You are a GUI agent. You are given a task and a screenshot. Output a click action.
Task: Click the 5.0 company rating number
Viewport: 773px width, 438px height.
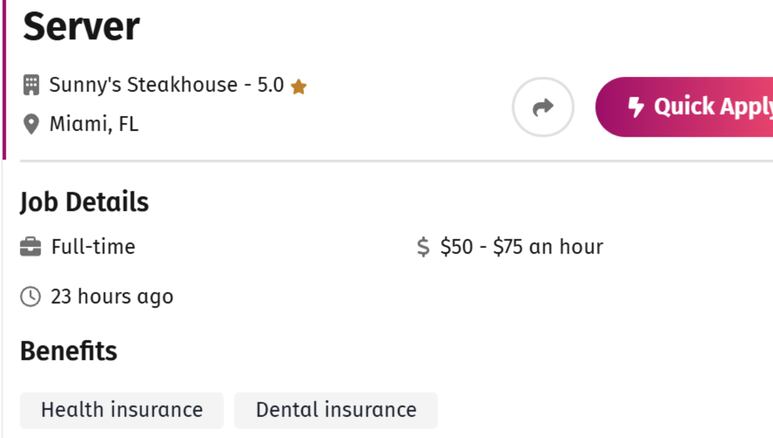[x=271, y=85]
